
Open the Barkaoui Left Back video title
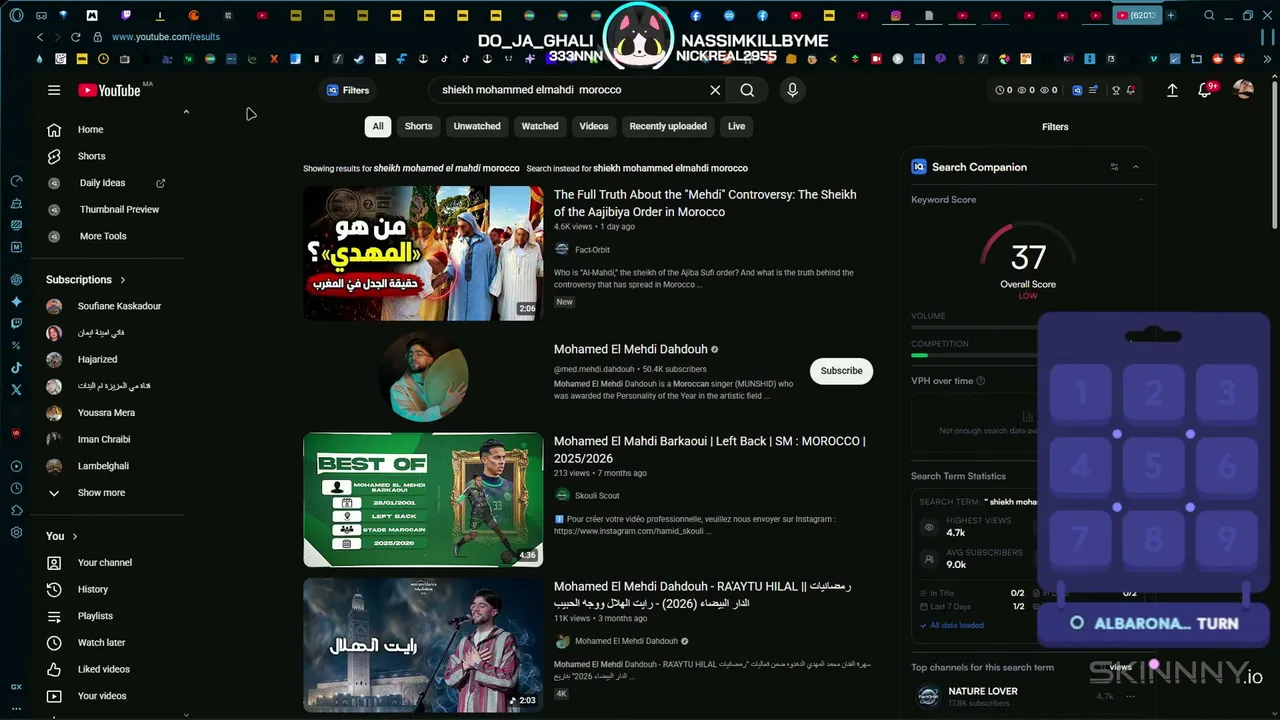tap(710, 449)
